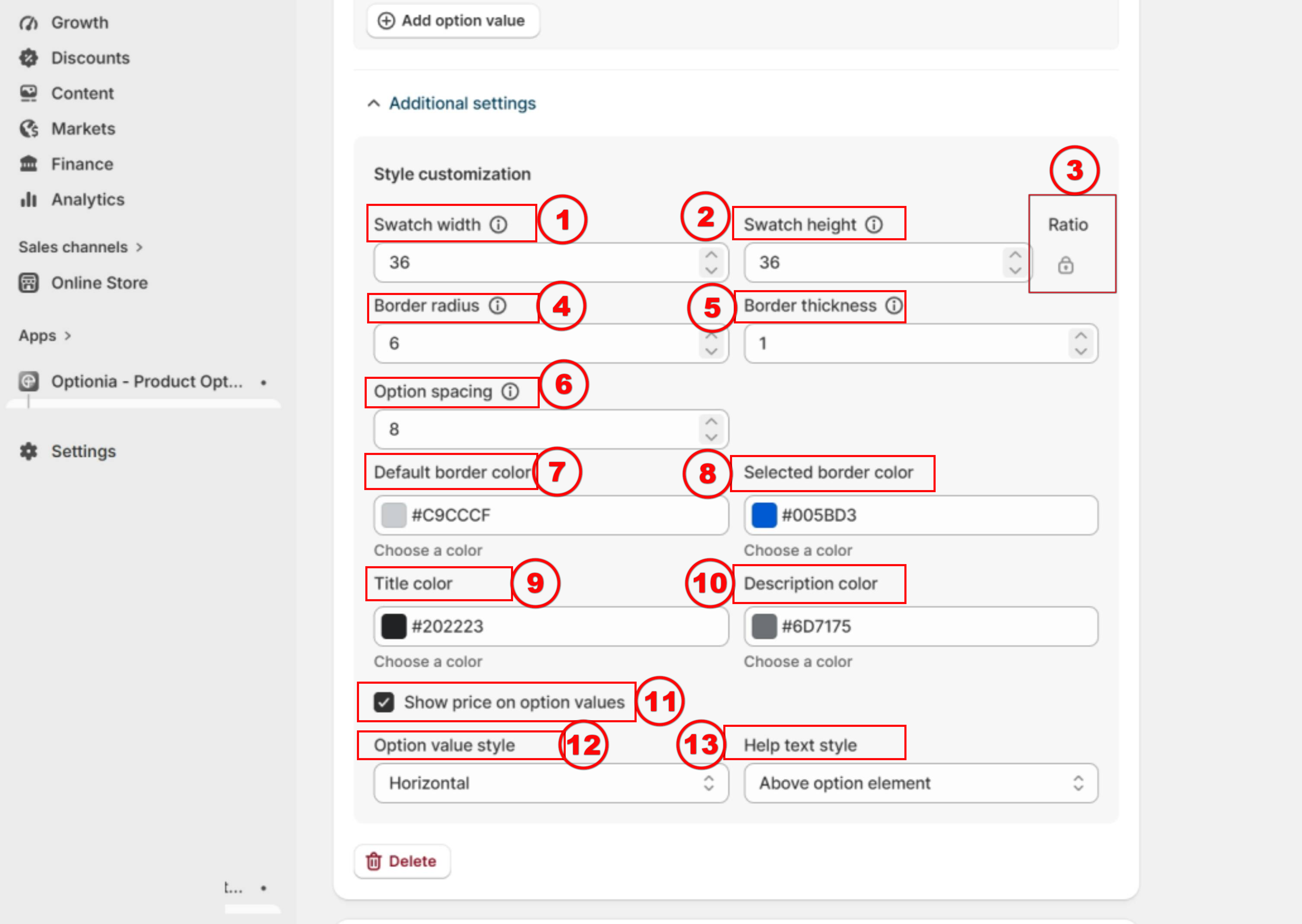Click the Border radius info icon

point(497,306)
